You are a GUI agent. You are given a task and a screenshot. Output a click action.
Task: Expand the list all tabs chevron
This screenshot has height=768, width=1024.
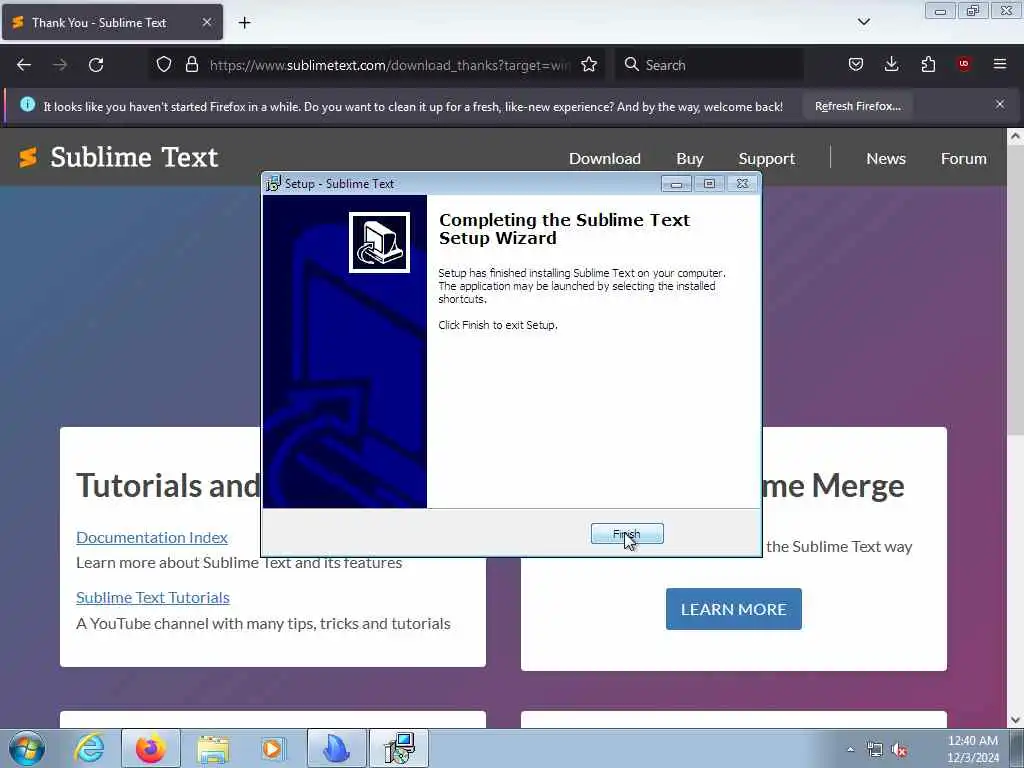(863, 22)
